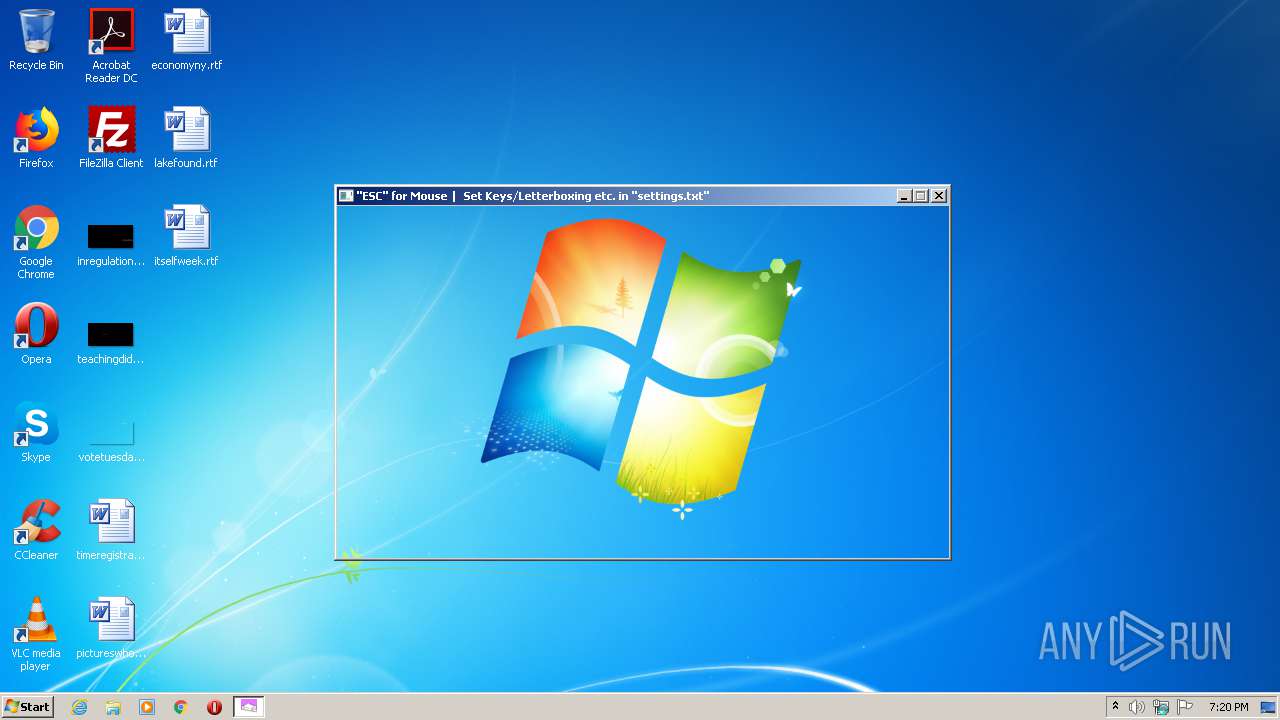The height and width of the screenshot is (720, 1280).
Task: Close the "ESC" for Mouse window
Action: pyautogui.click(x=939, y=196)
